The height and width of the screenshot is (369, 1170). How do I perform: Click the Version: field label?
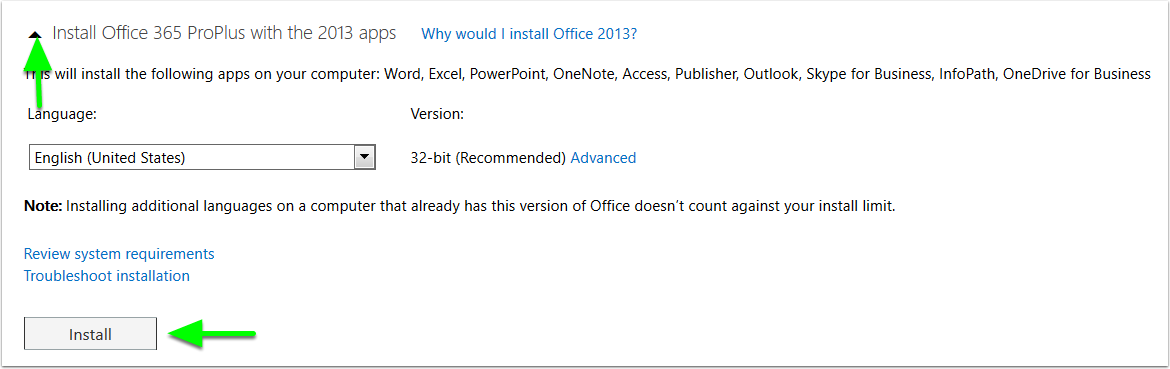(437, 114)
